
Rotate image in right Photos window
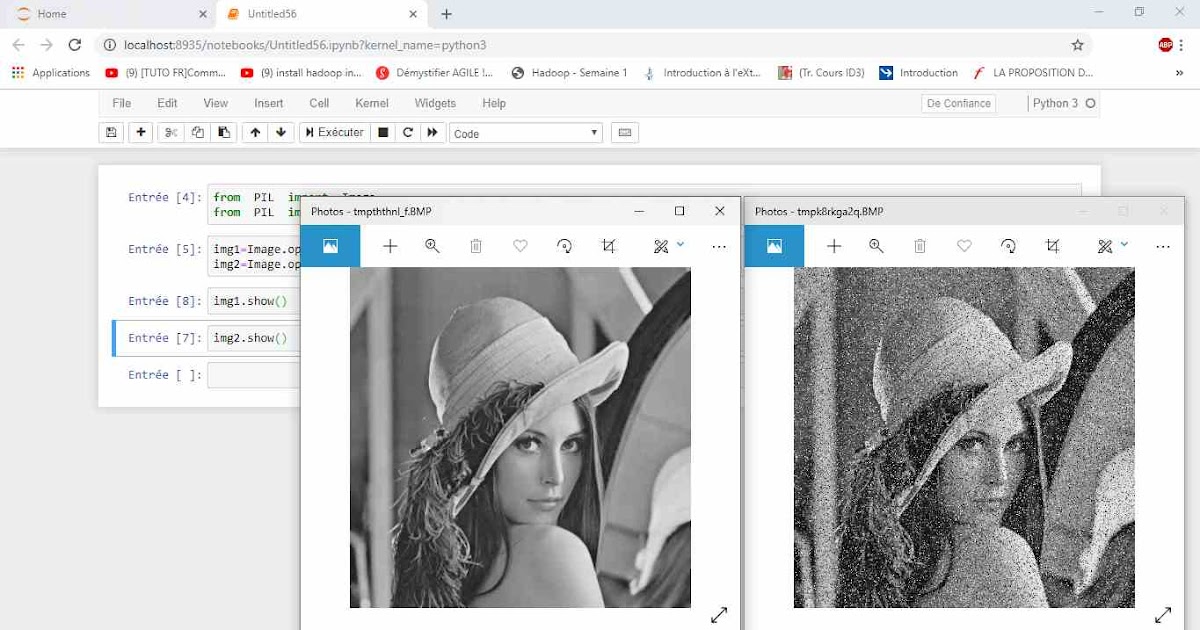point(1008,246)
